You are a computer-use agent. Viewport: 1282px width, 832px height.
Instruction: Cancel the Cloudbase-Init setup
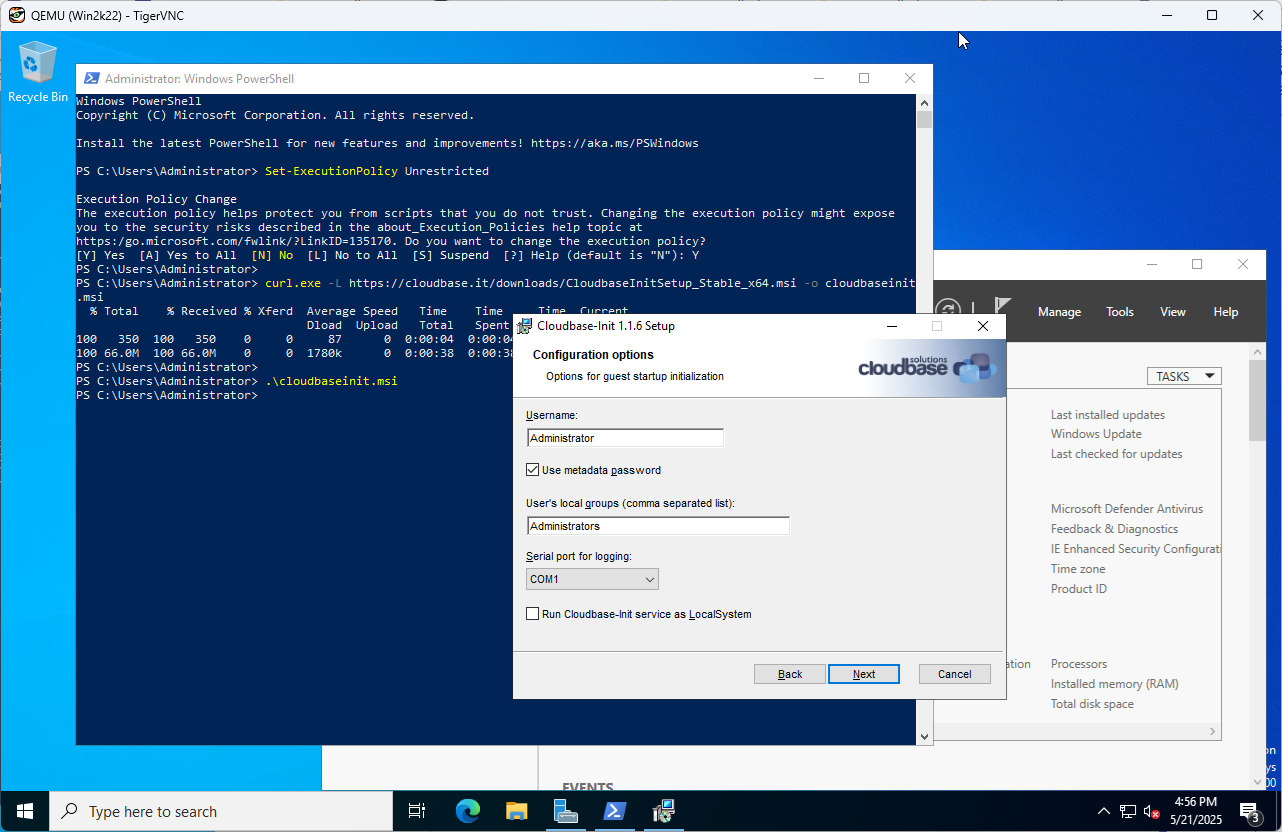(x=955, y=674)
